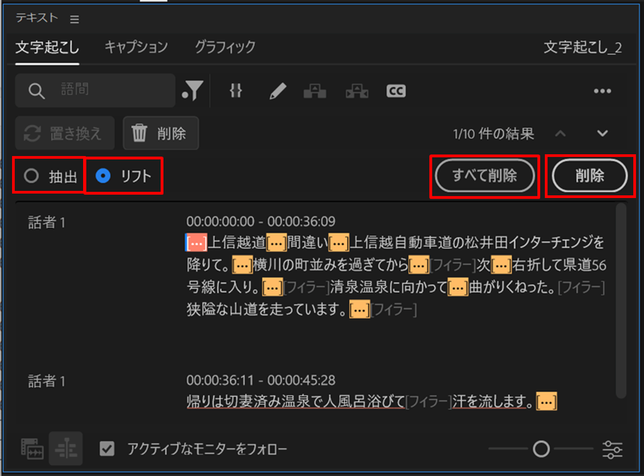Click the text 狭隘な山道を走っています。
This screenshot has height=476, width=644.
[267, 309]
